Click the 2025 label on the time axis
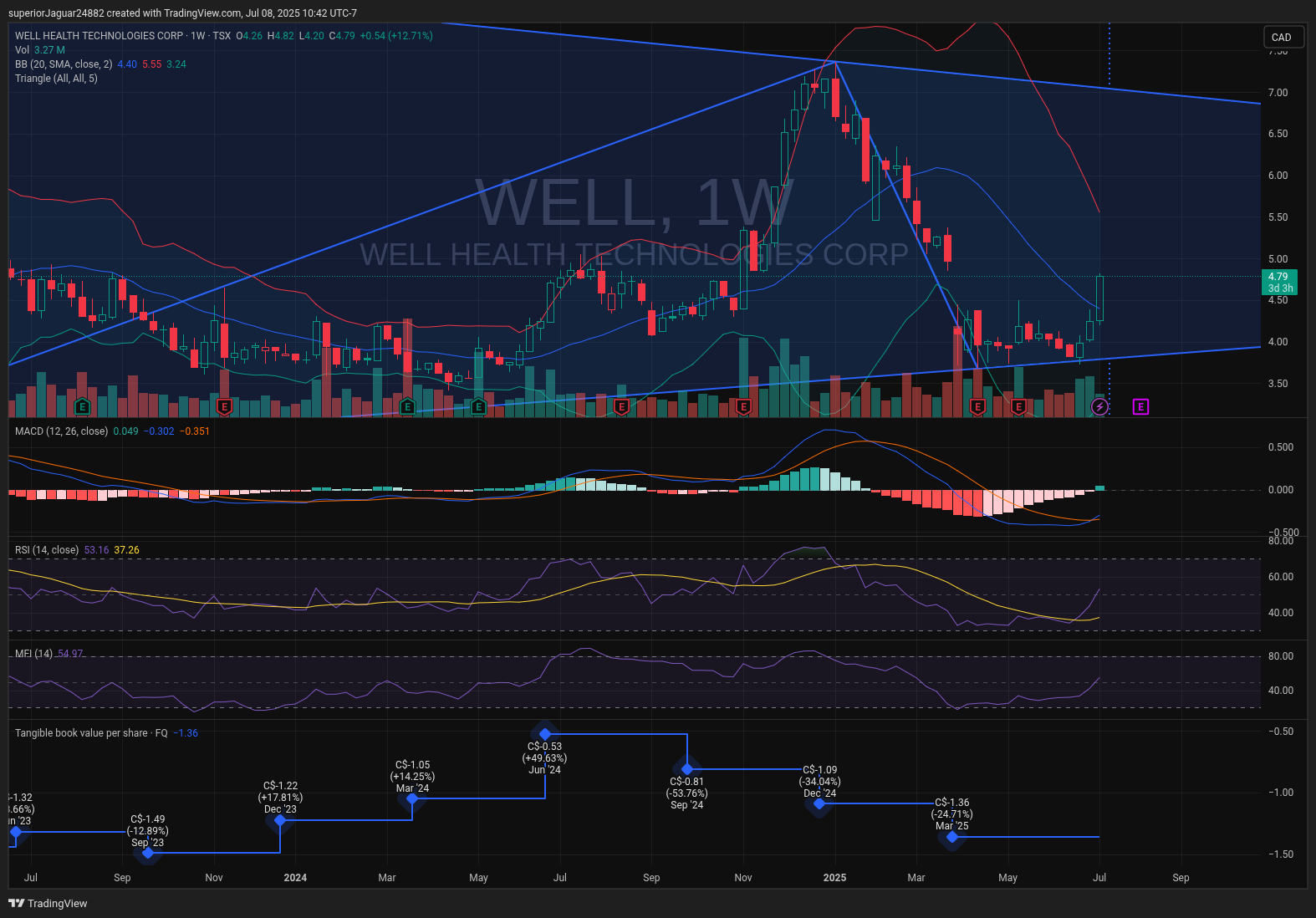The height and width of the screenshot is (918, 1316). click(x=834, y=878)
